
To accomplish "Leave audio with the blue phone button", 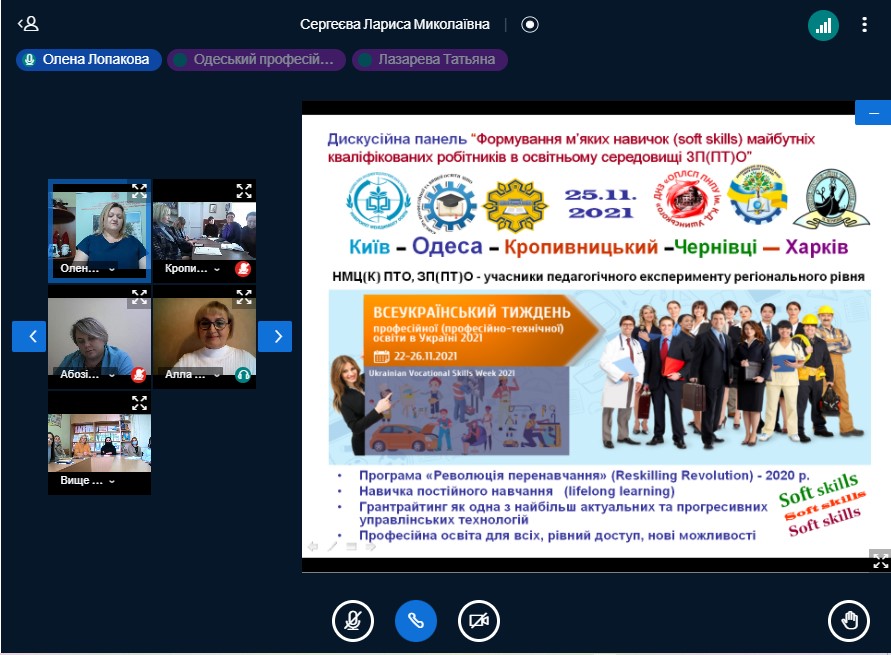I will (416, 621).
